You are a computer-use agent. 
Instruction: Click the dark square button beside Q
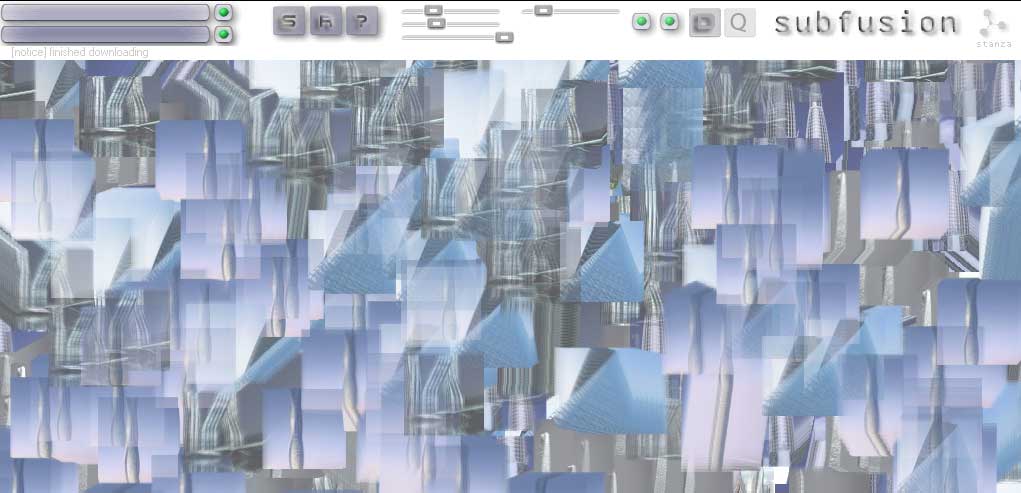704,22
